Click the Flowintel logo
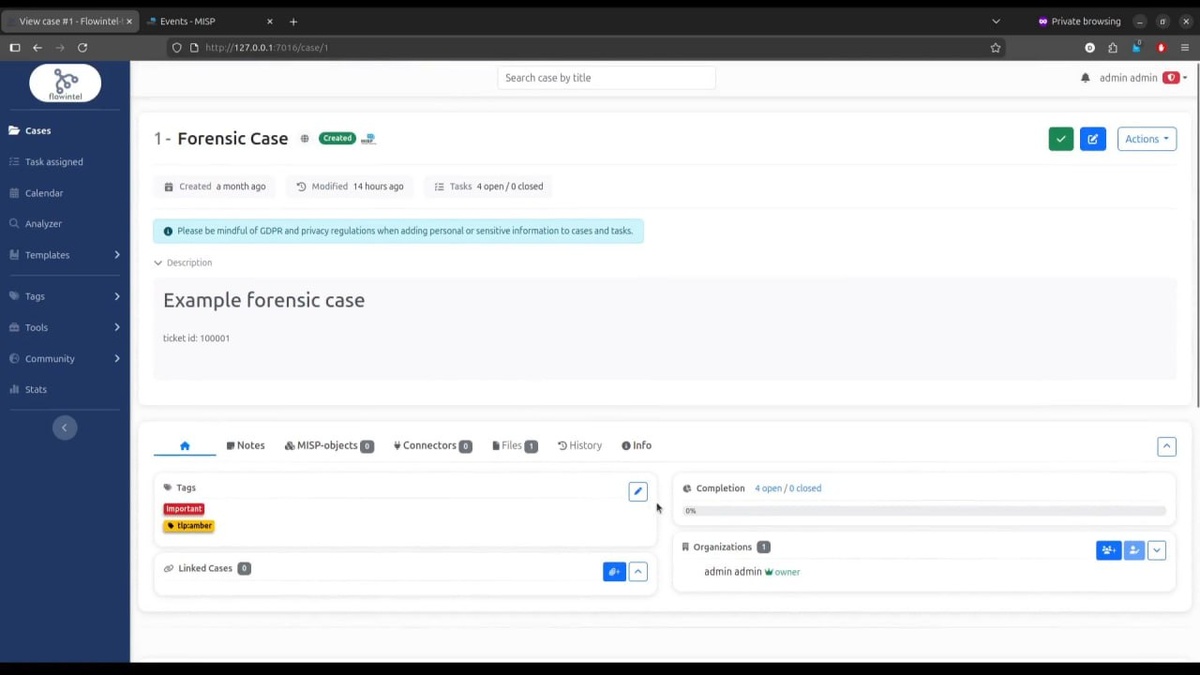 point(65,84)
